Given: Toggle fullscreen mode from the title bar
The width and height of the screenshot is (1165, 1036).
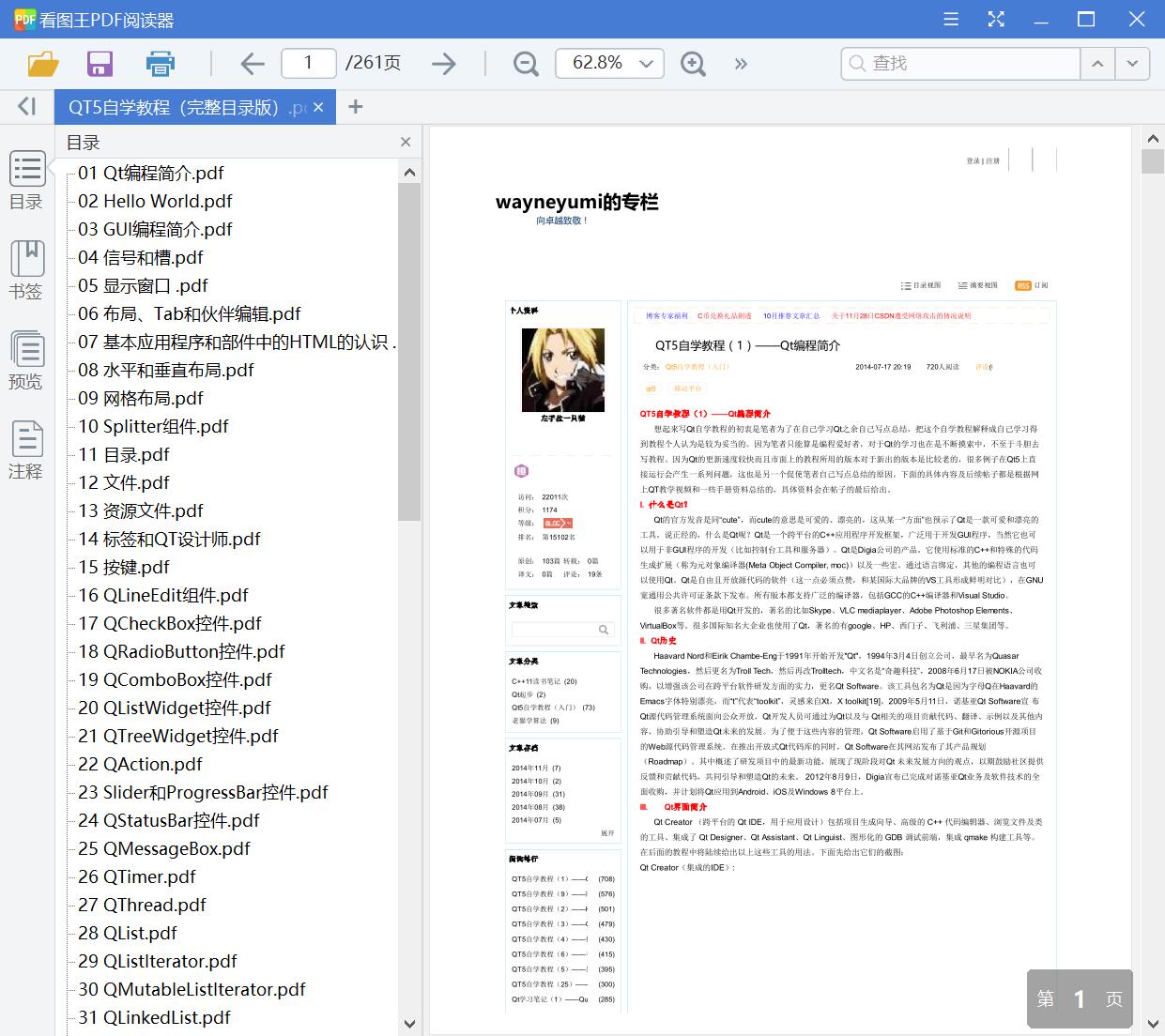Looking at the screenshot, I should (995, 19).
